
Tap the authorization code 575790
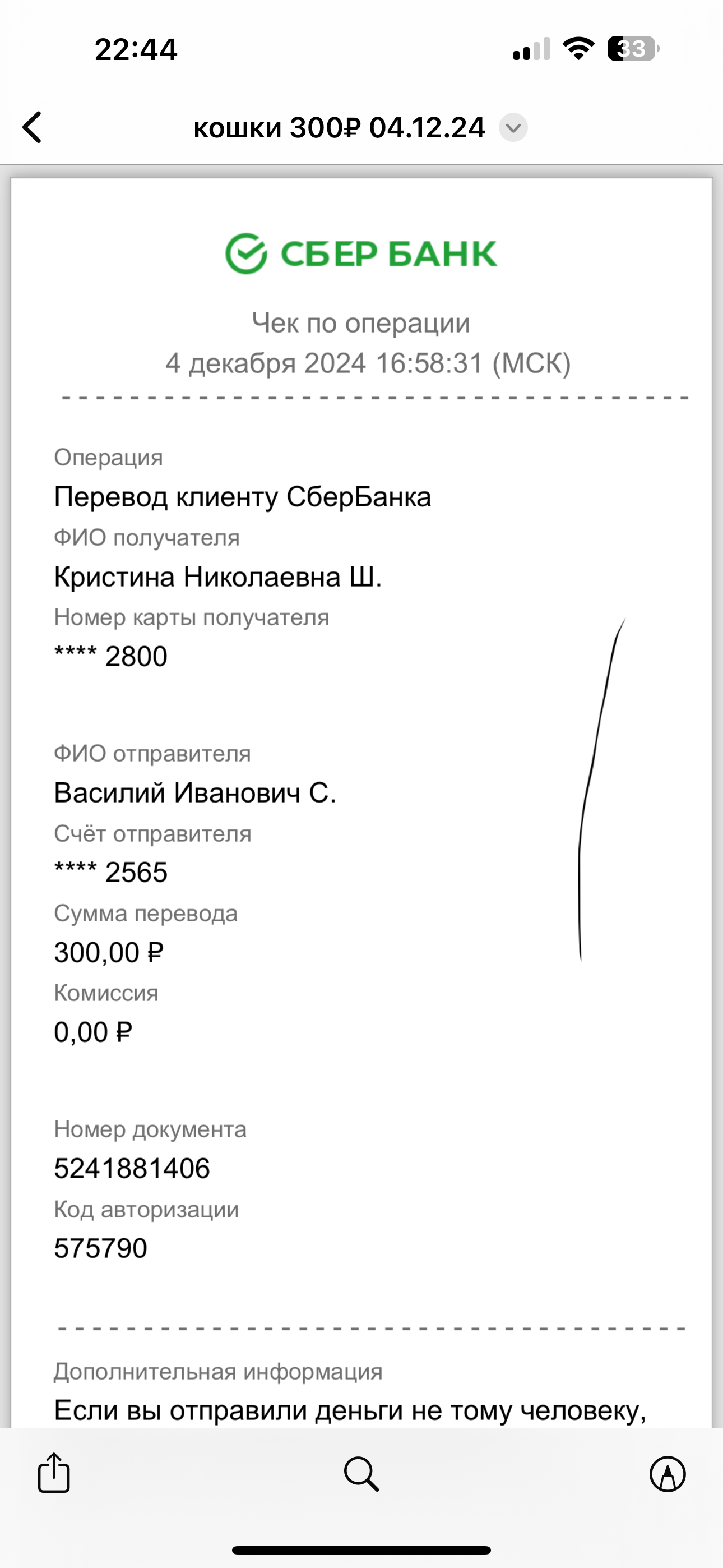[100, 1248]
